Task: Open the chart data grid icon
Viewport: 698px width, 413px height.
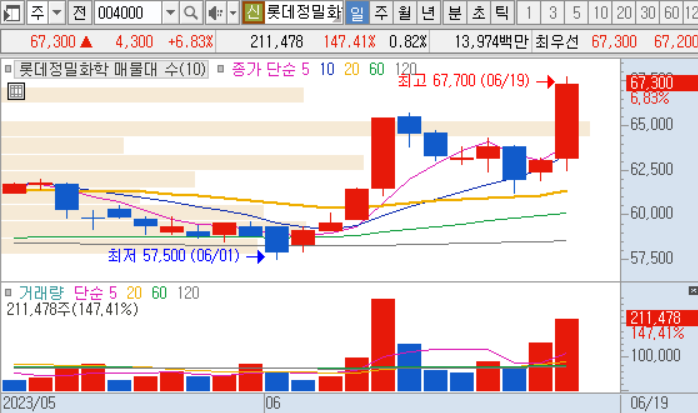Action: click(x=16, y=91)
